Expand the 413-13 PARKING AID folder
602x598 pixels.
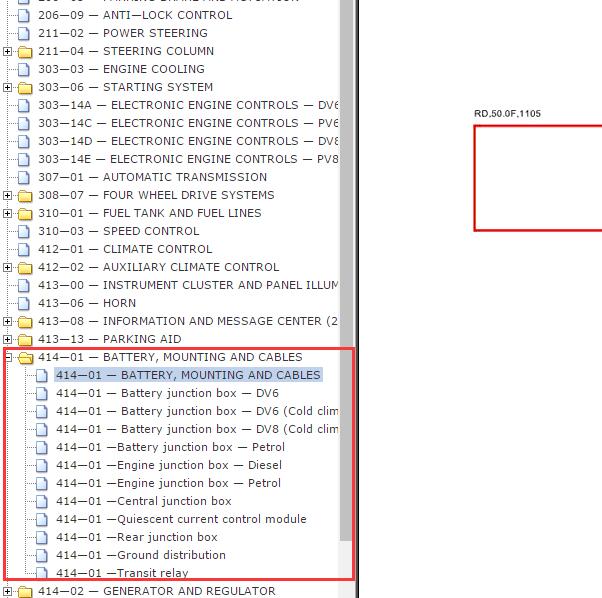click(7, 339)
